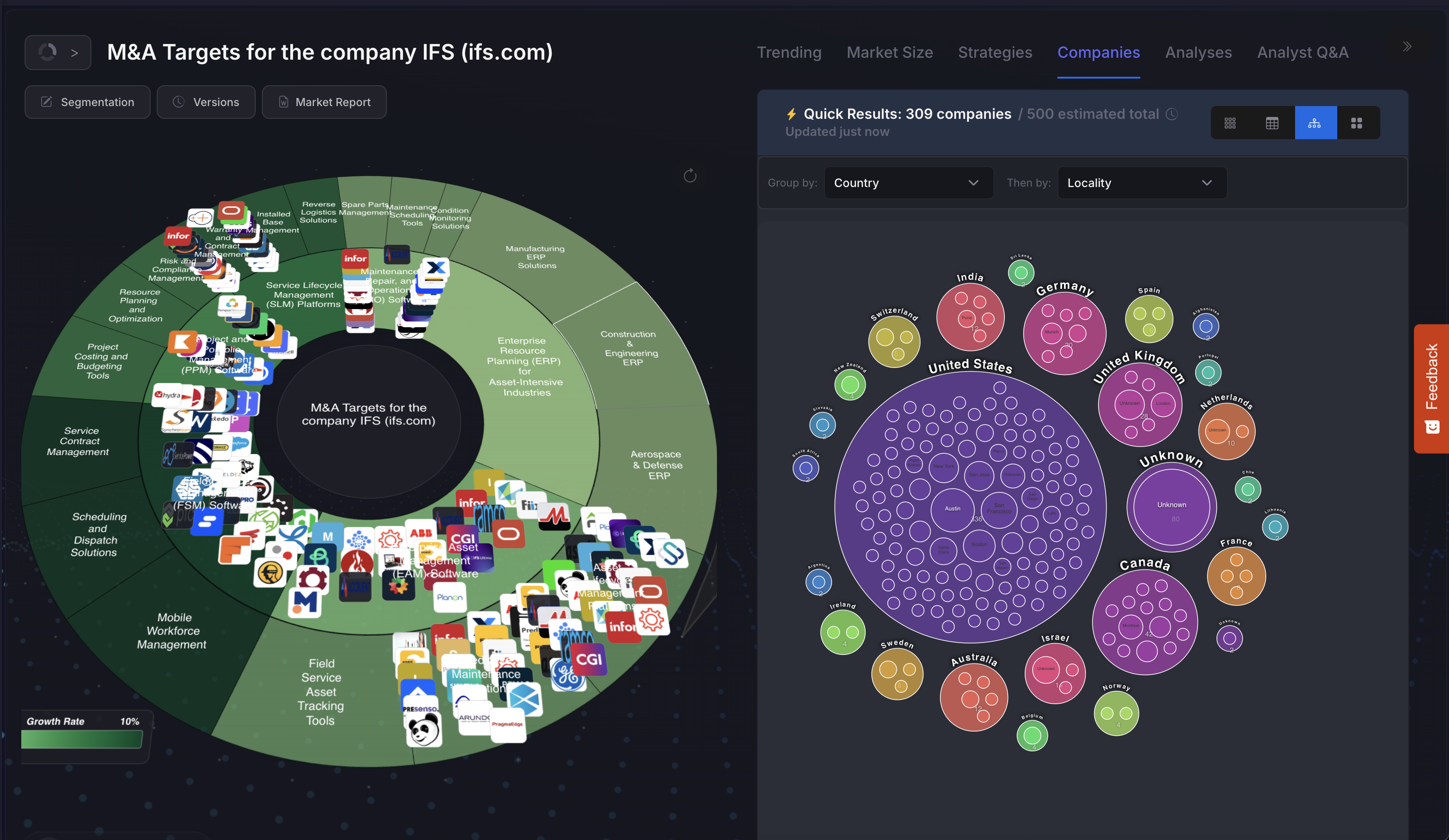Click the Market Report button

click(324, 102)
